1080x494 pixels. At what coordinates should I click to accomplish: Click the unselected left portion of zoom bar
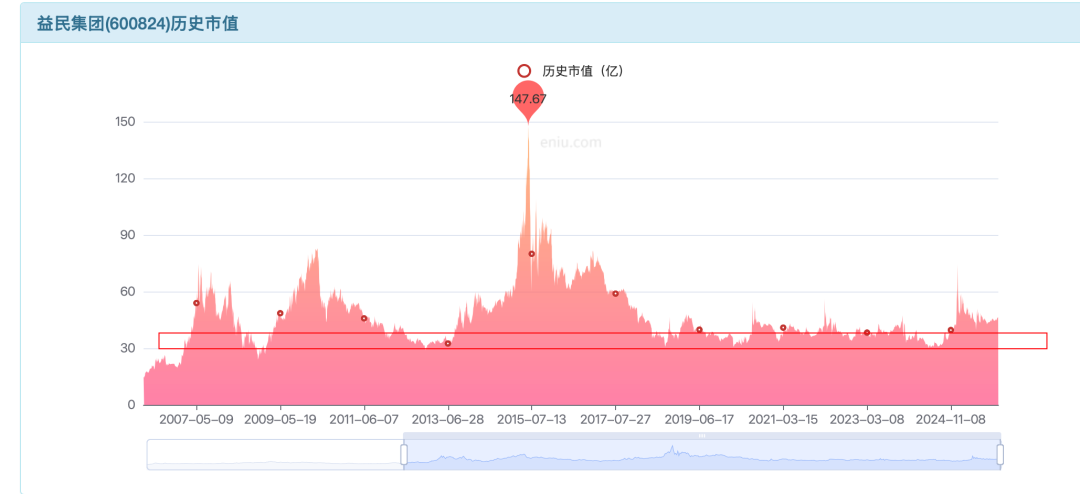click(x=274, y=455)
